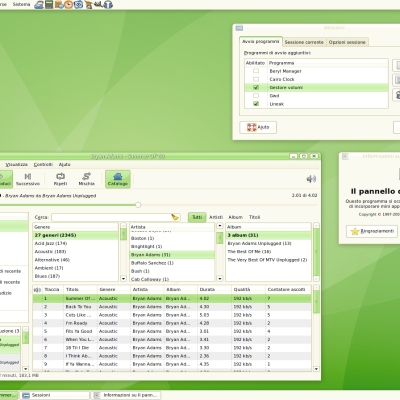The height and width of the screenshot is (400, 400).
Task: Select The Very Best Of MTV Unplugged album
Action: (x=268, y=260)
